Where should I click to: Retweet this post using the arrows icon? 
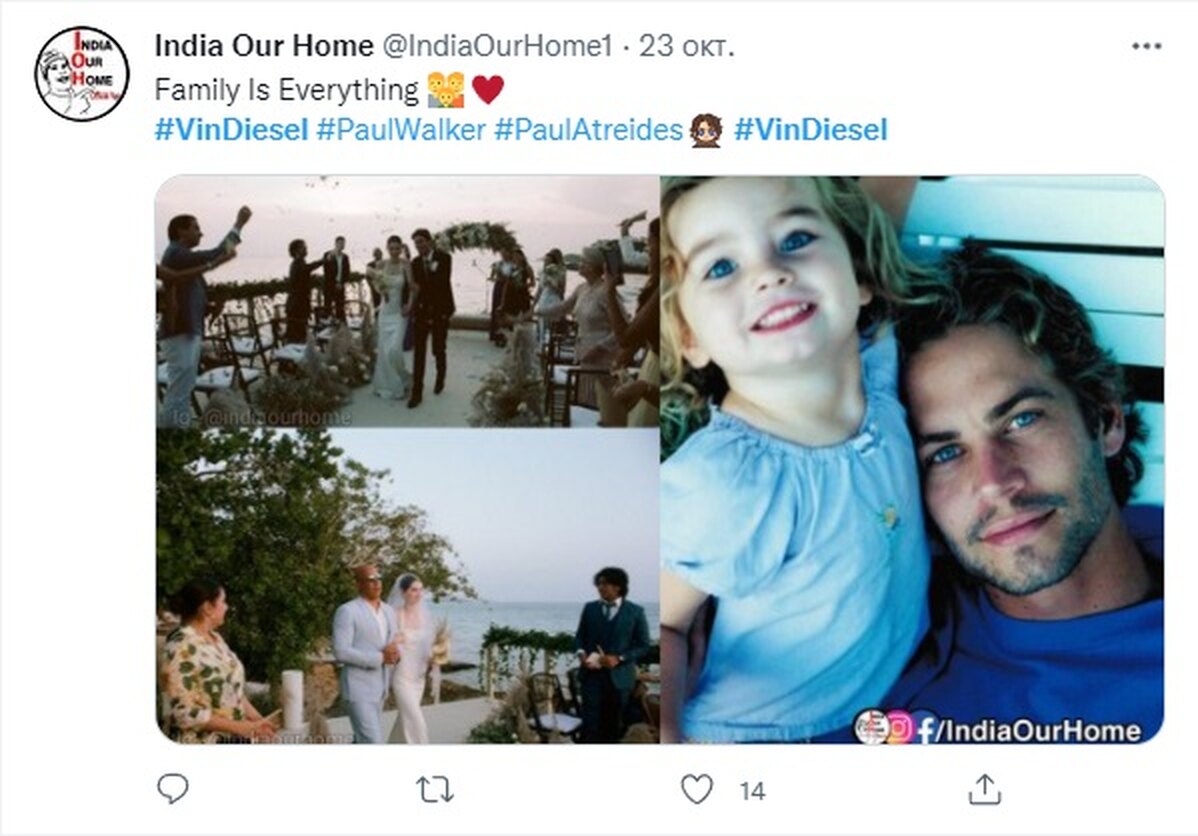[x=435, y=789]
